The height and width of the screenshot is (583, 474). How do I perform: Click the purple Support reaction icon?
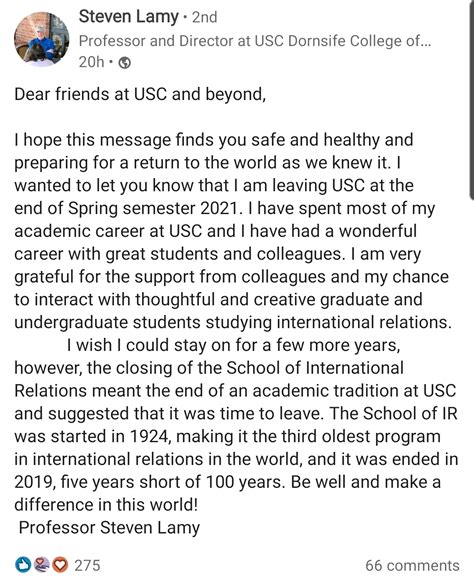[41, 565]
